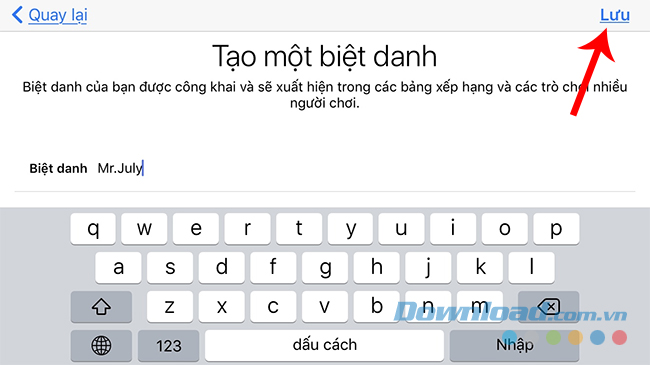Tap the a key

119,268
